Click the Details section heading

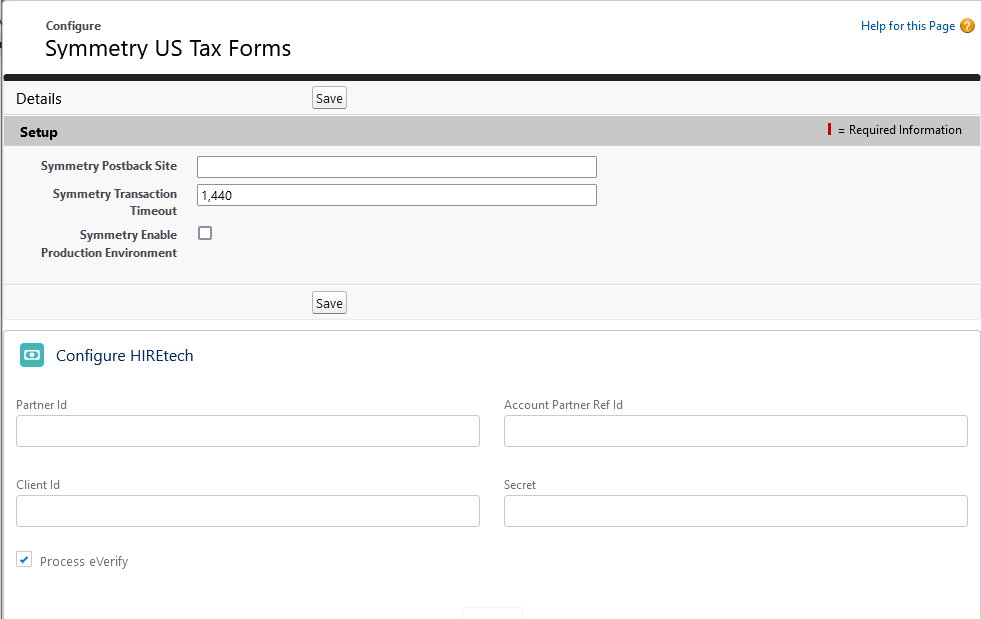tap(39, 99)
